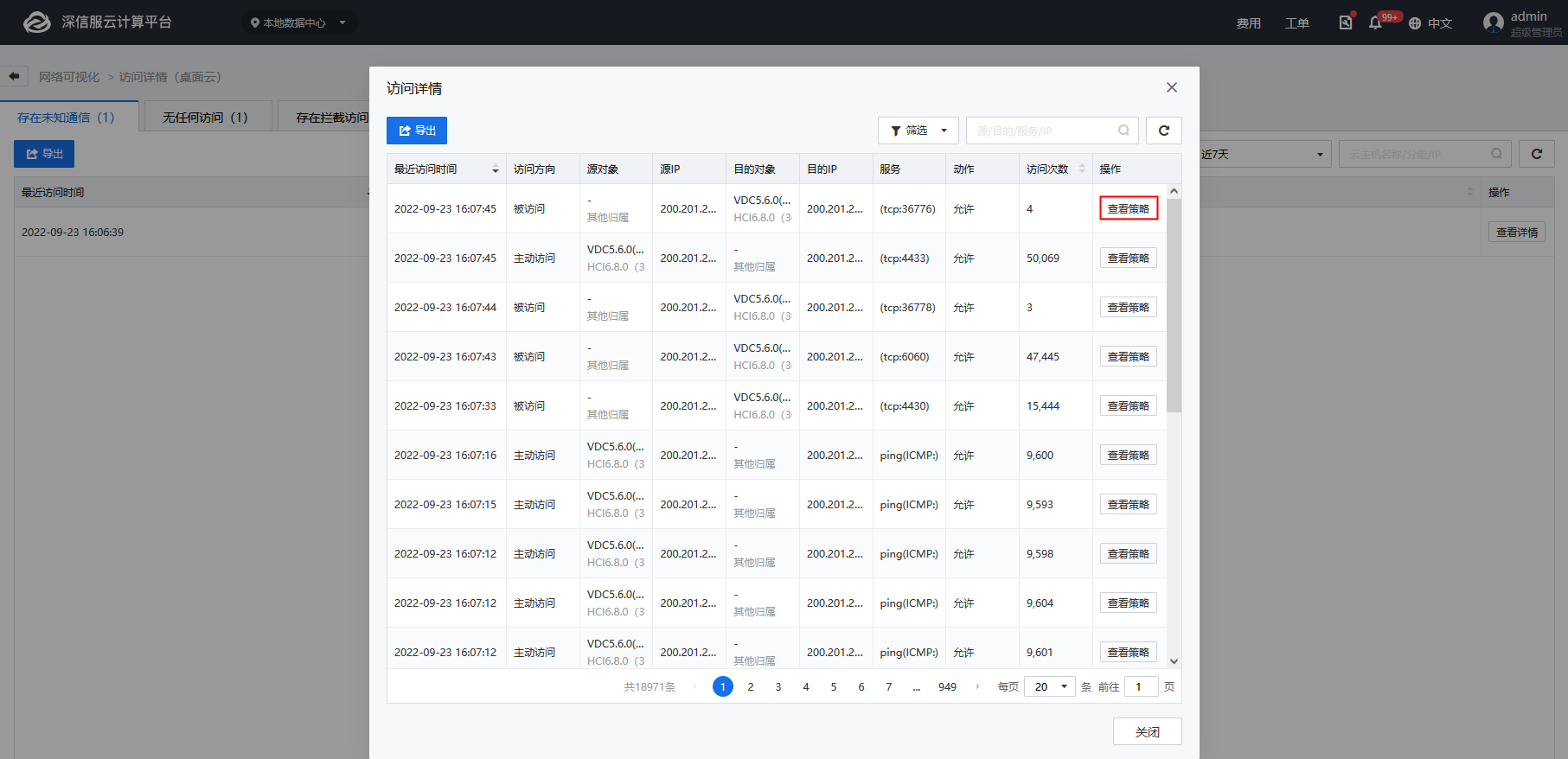
Task: Click the previous page arrow
Action: [694, 686]
